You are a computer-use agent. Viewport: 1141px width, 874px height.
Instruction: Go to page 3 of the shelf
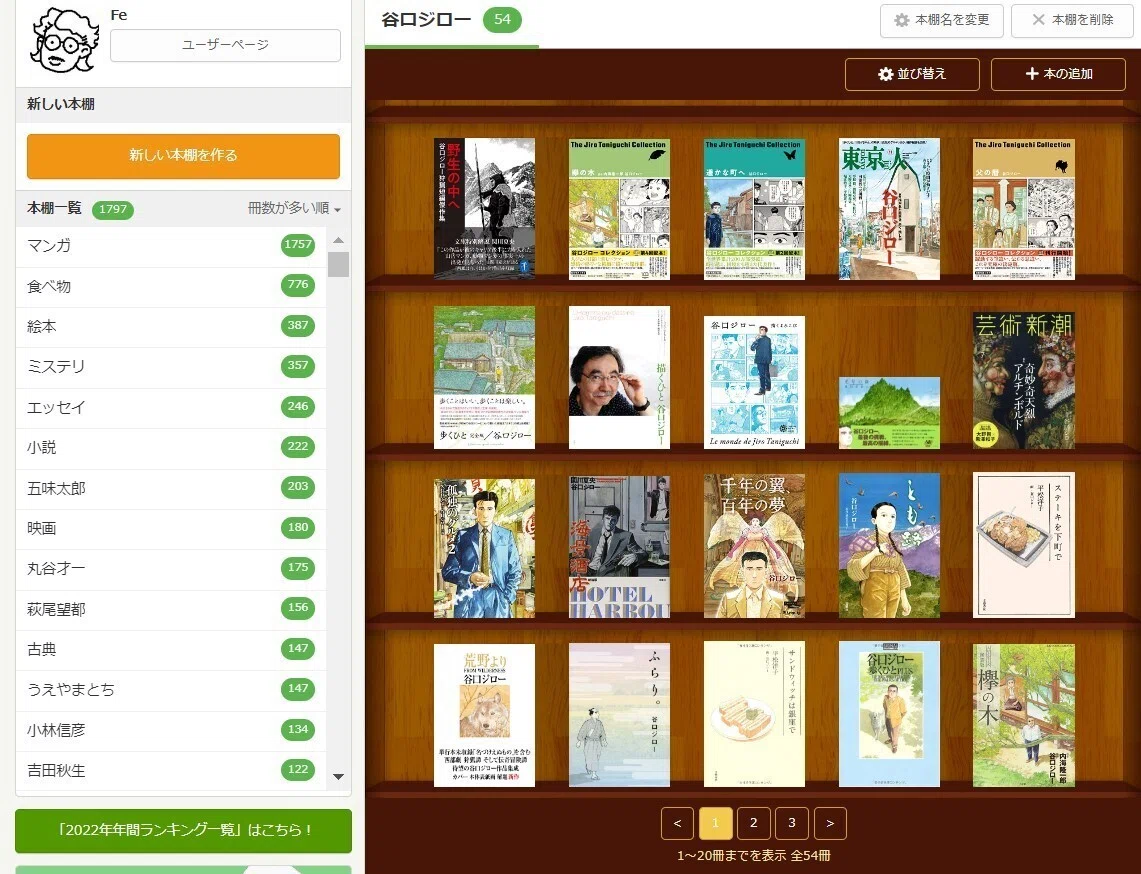pos(792,824)
